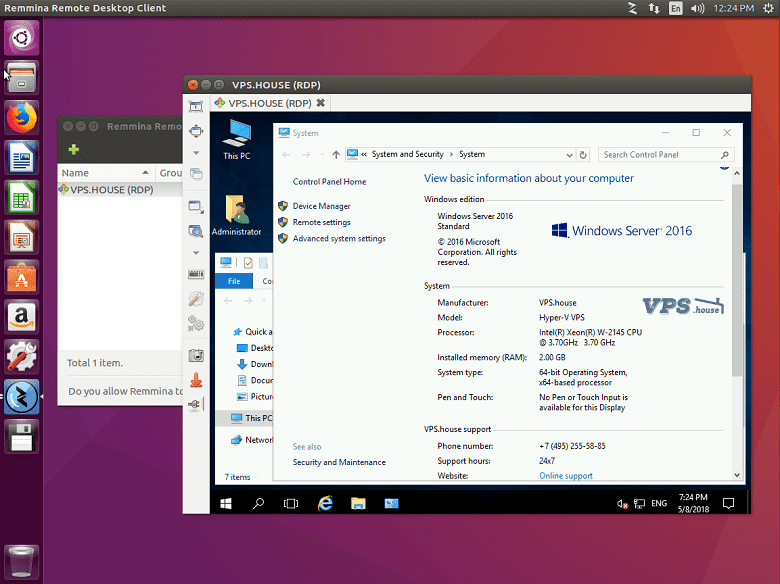The image size is (780, 584).
Task: Click Explorer properties checkmark quick-access icon
Action: point(248,263)
